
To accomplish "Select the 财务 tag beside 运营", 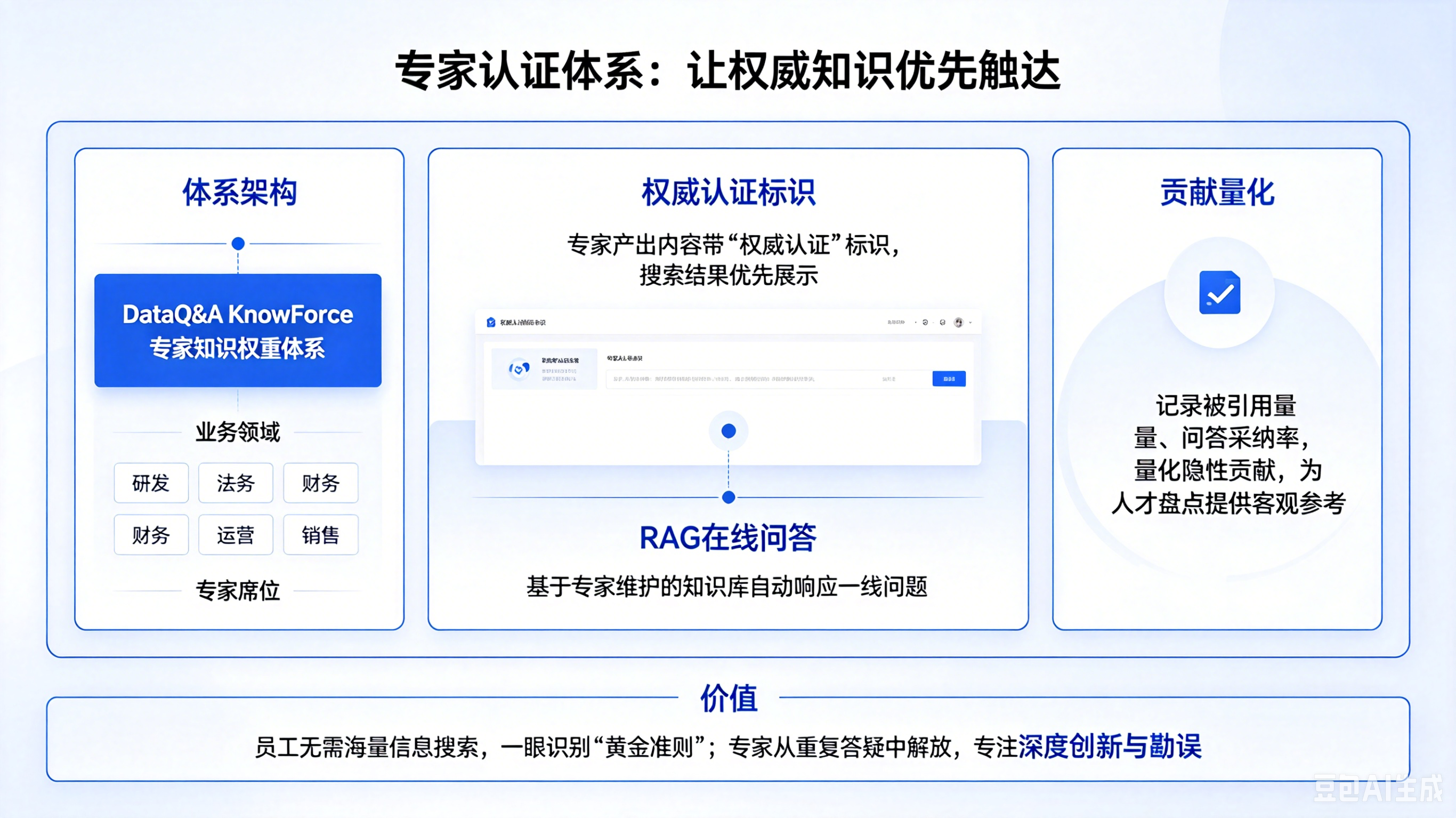I will coord(151,535).
